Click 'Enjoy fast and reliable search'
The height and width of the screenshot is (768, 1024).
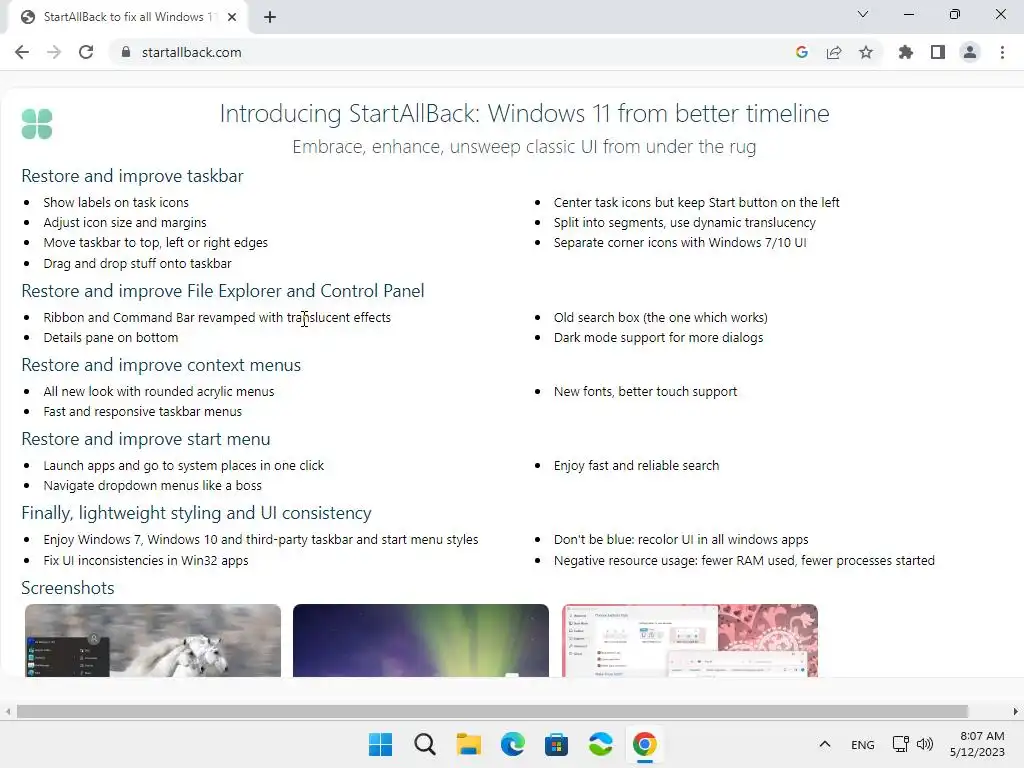636,466
